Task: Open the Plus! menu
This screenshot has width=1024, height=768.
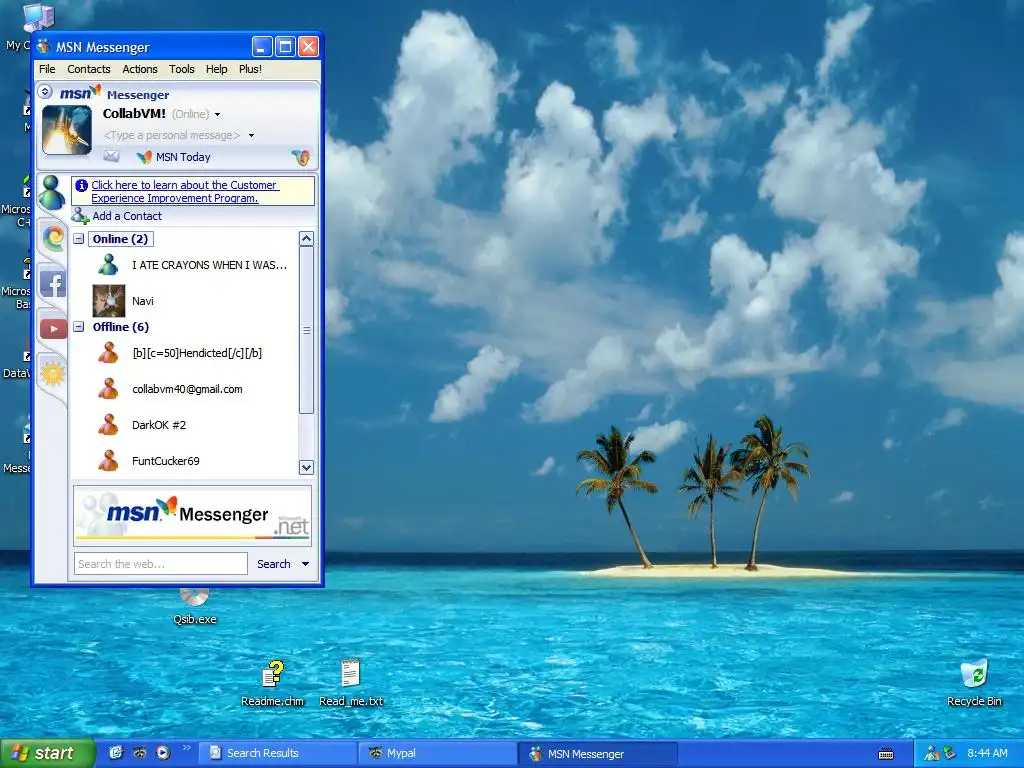Action: click(250, 69)
